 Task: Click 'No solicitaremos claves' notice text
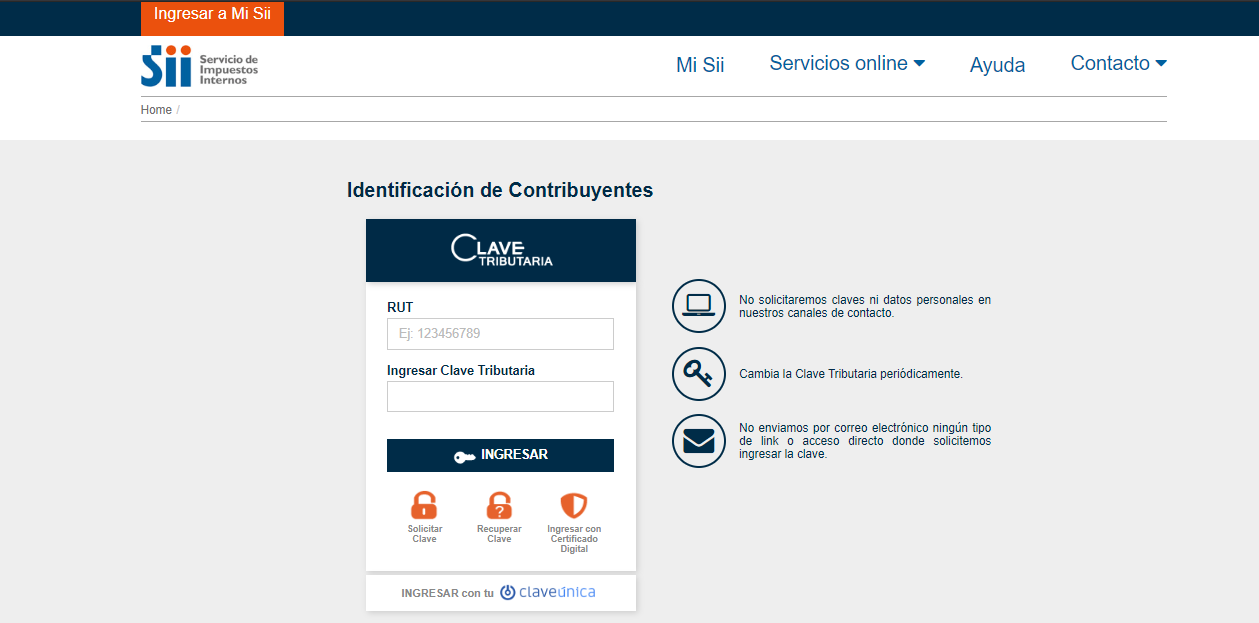point(865,306)
